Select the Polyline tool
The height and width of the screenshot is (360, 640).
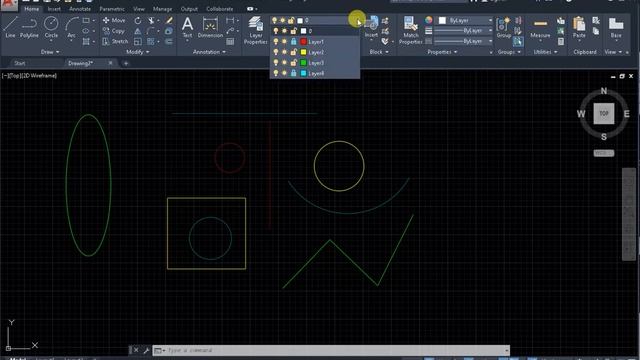(x=29, y=27)
